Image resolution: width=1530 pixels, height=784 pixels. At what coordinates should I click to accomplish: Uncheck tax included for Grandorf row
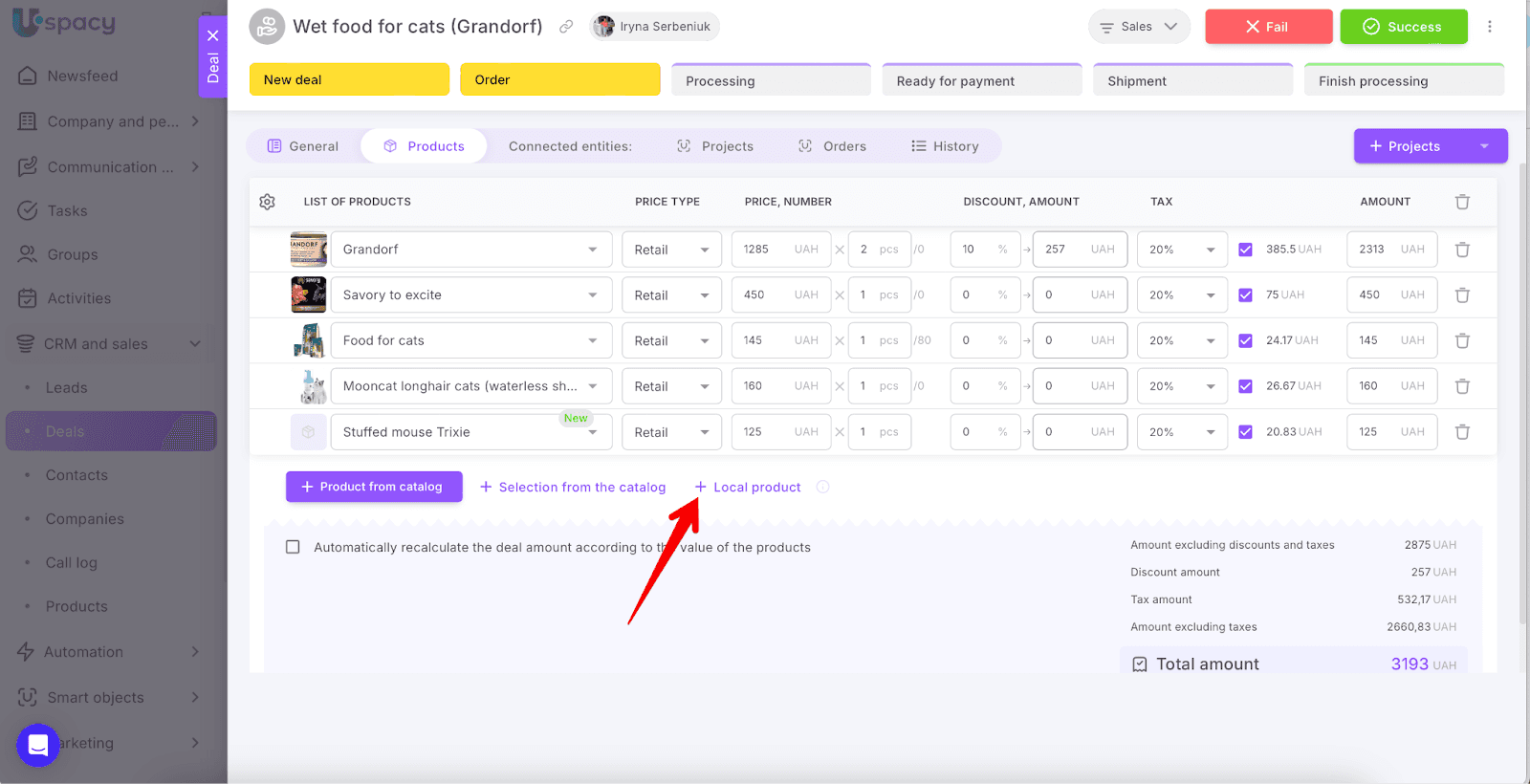1245,250
